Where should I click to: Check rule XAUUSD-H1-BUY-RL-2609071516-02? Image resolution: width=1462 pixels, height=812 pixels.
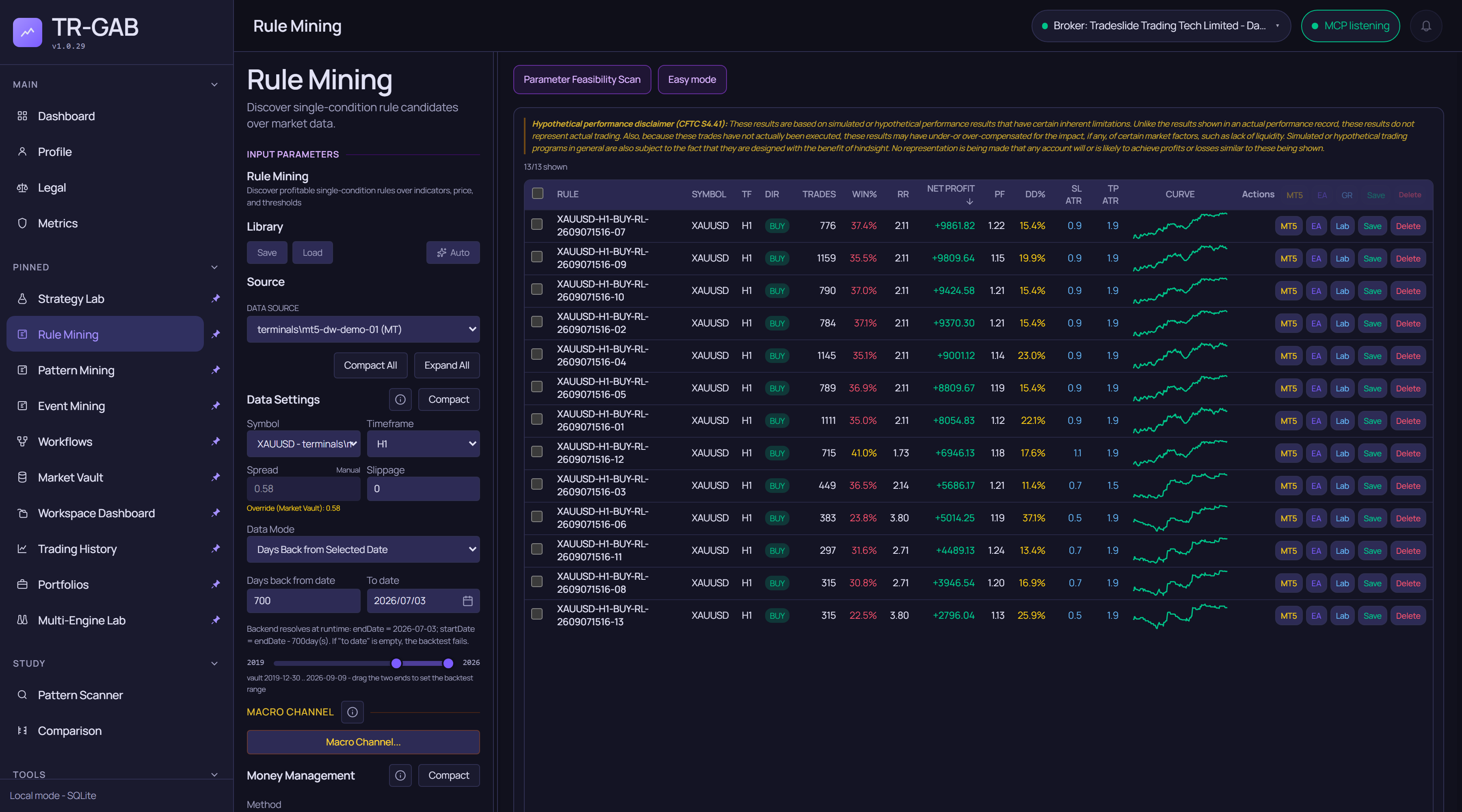pyautogui.click(x=536, y=322)
